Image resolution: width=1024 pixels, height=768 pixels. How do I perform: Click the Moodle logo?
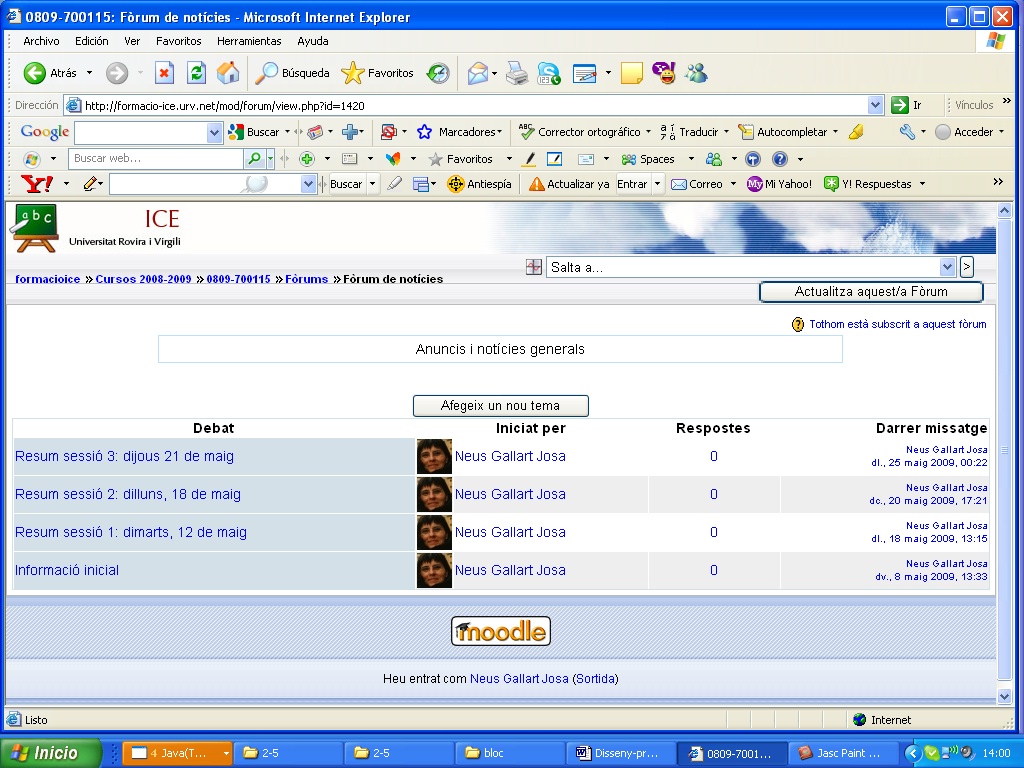click(x=500, y=631)
